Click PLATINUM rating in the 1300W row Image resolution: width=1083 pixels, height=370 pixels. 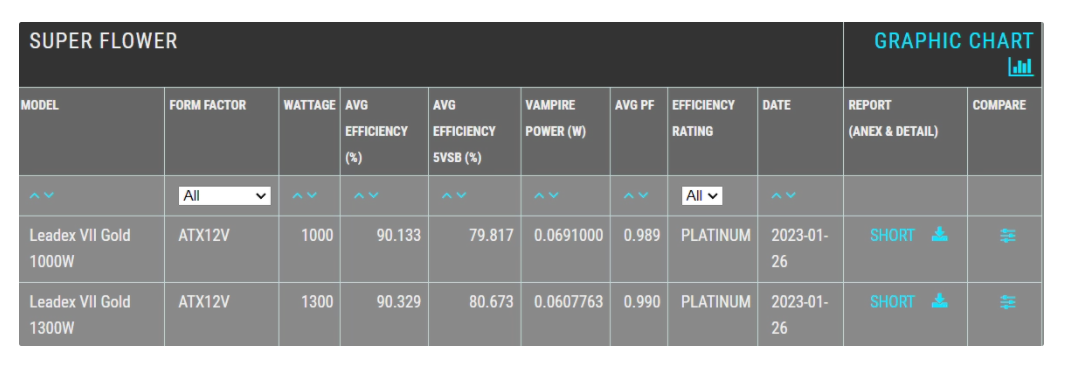pyautogui.click(x=716, y=302)
